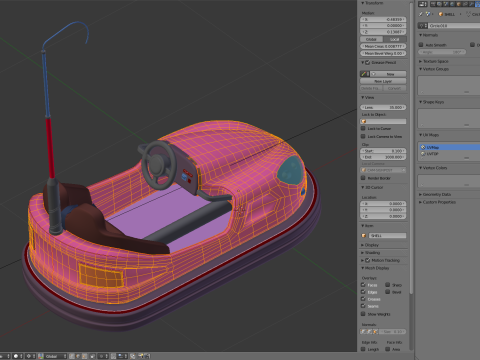Enable Auto Smooth in Normals panel

coord(421,45)
